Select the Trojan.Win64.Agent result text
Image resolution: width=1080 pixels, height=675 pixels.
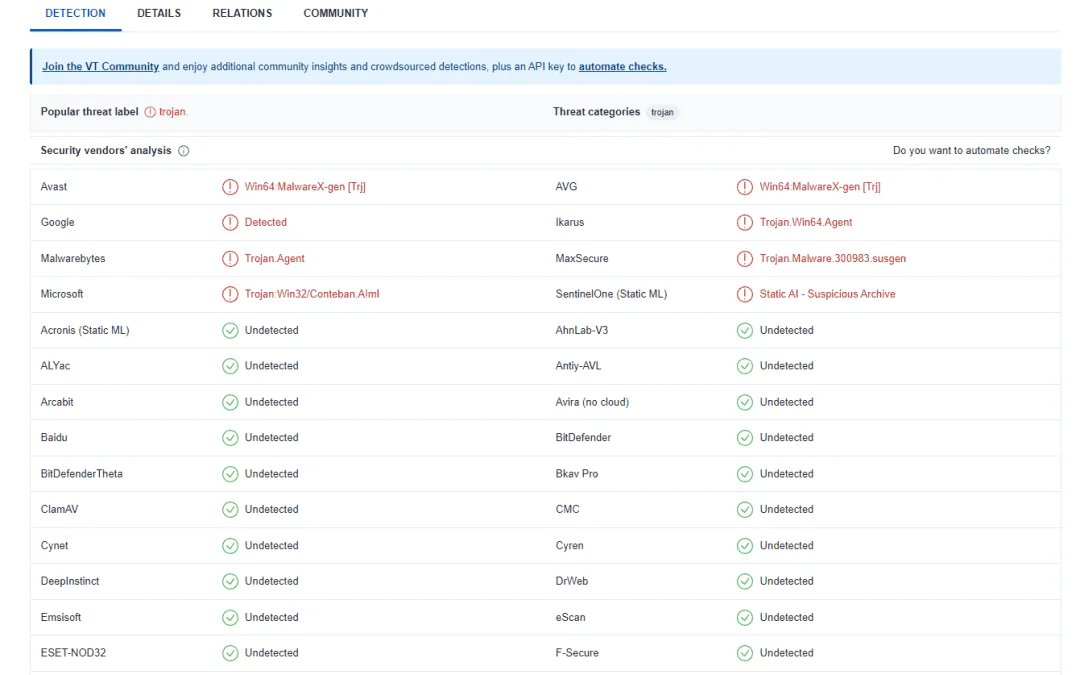(x=806, y=222)
